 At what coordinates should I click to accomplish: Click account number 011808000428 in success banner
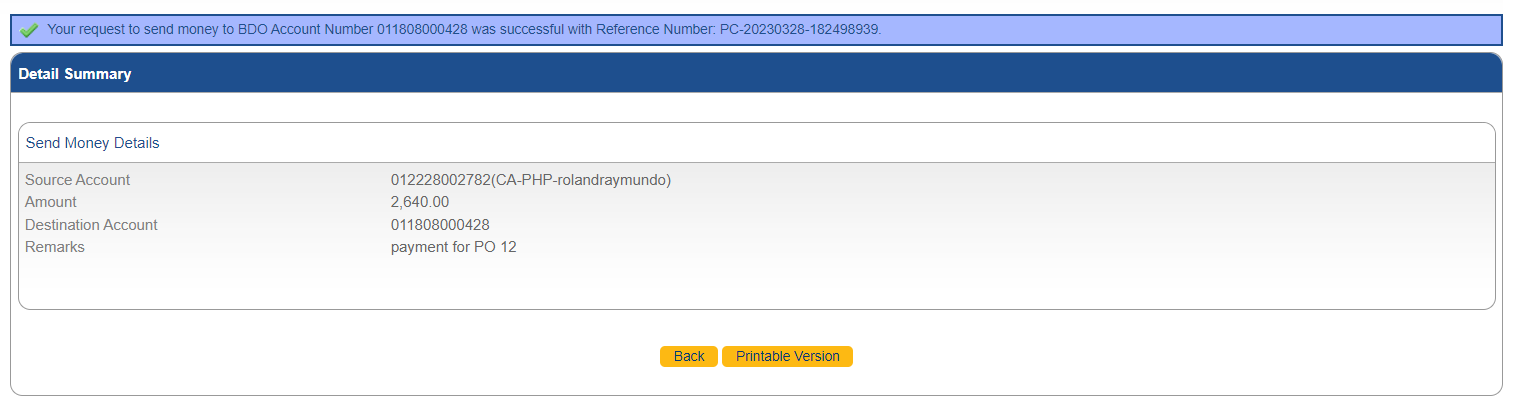tap(422, 30)
